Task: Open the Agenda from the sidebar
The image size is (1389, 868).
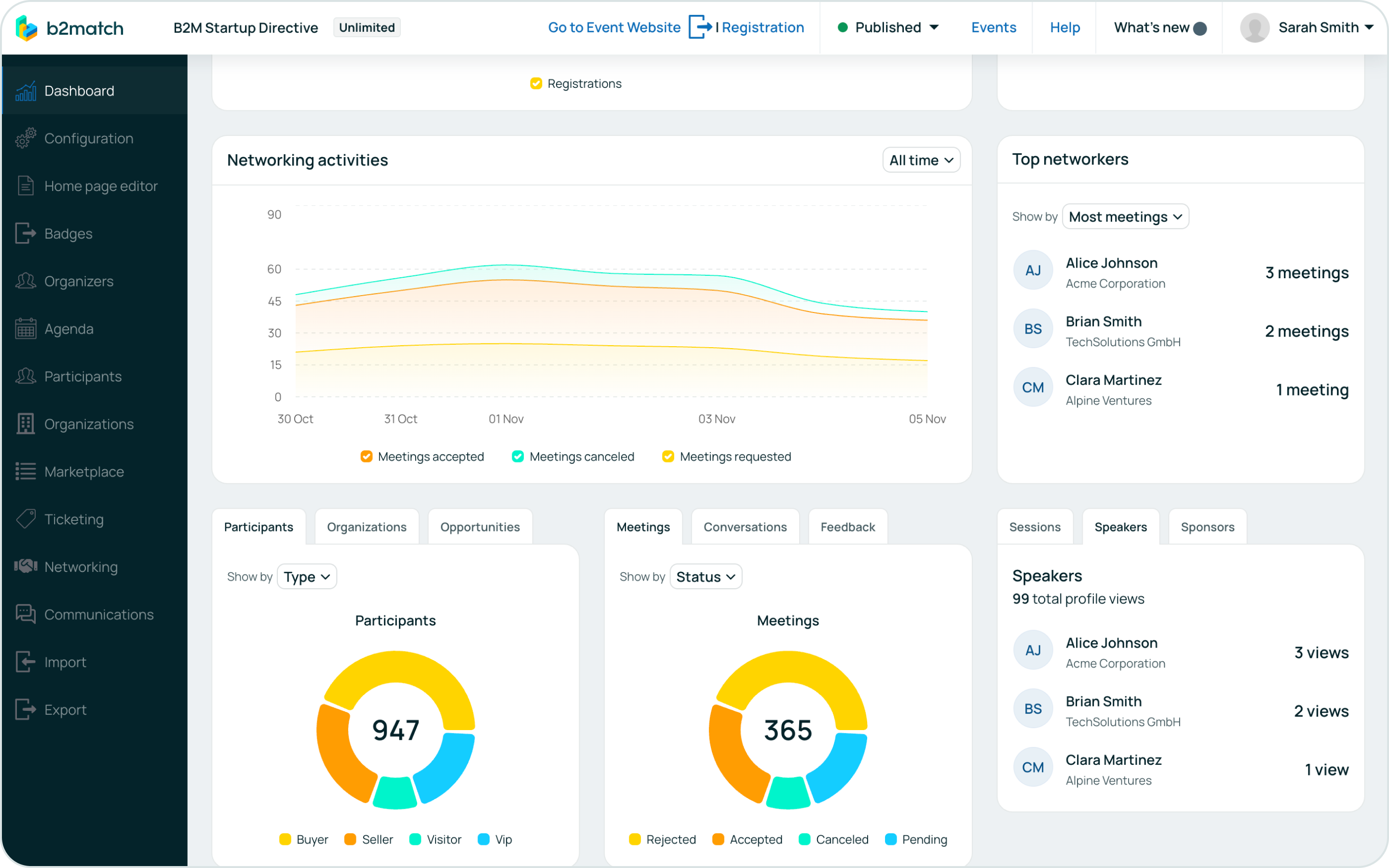Action: point(69,328)
